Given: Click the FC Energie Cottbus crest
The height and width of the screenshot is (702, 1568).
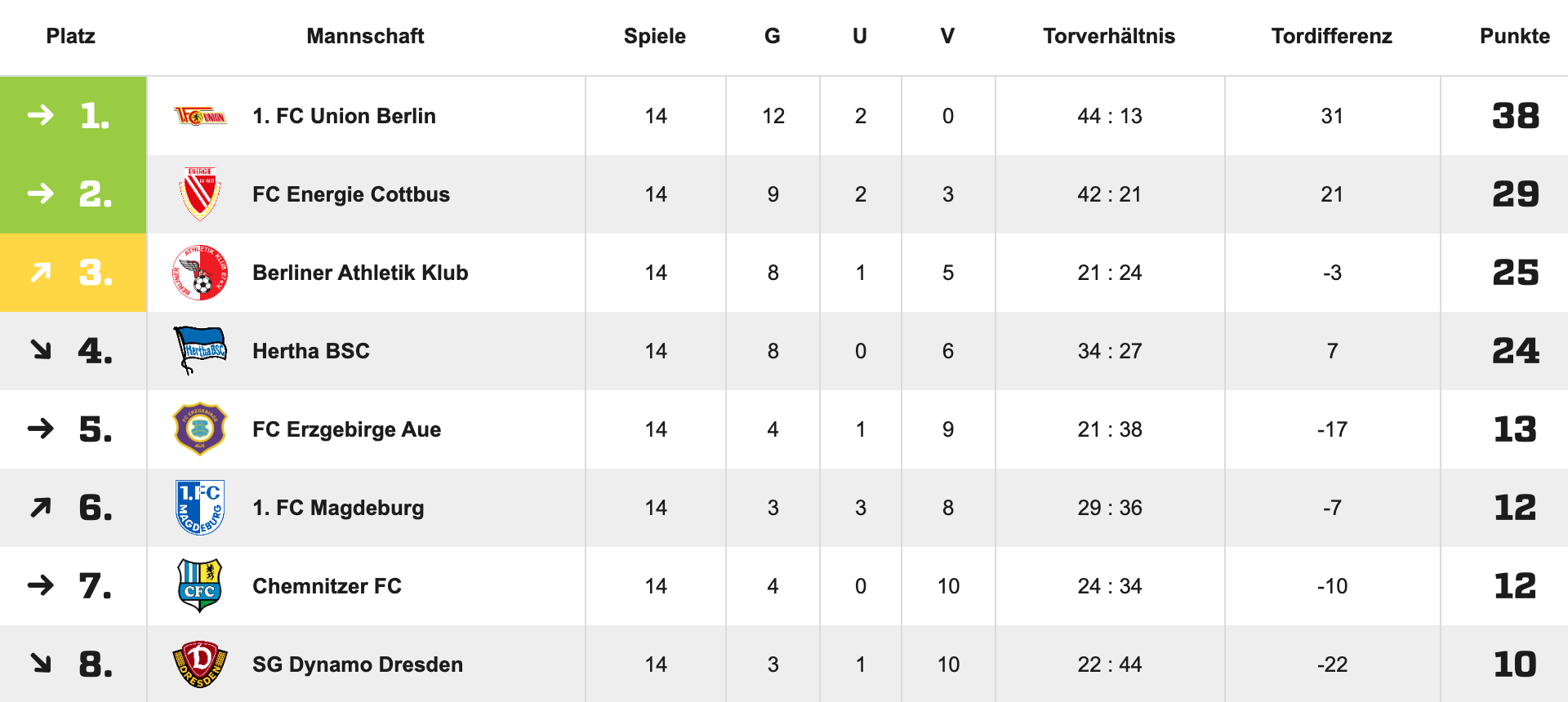Looking at the screenshot, I should (200, 194).
